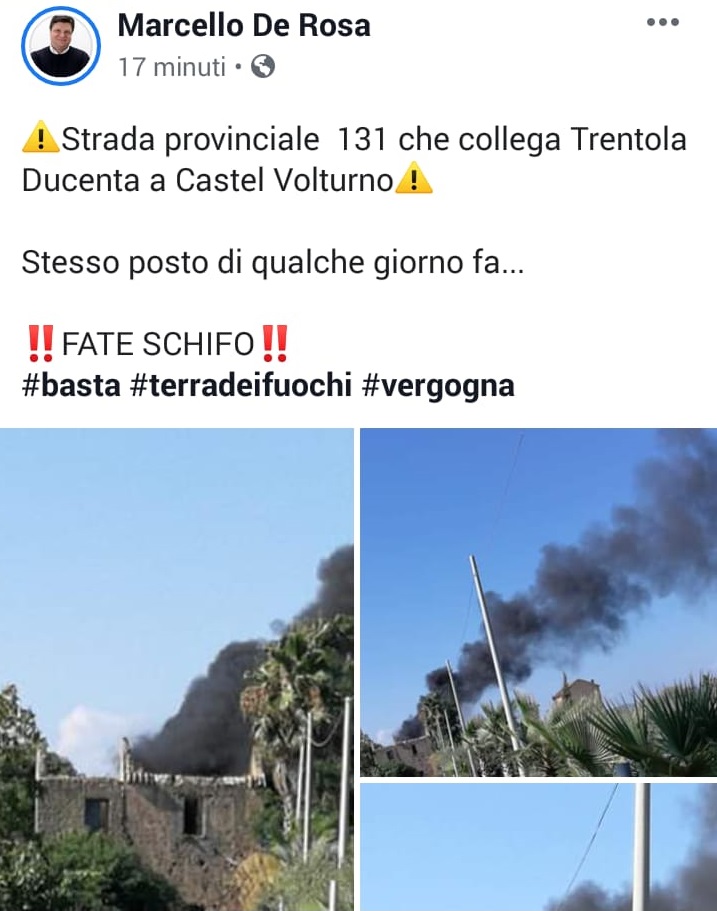Tap the warning emoji after 'Castel Volturno'
This screenshot has width=717, height=911.
414,178
